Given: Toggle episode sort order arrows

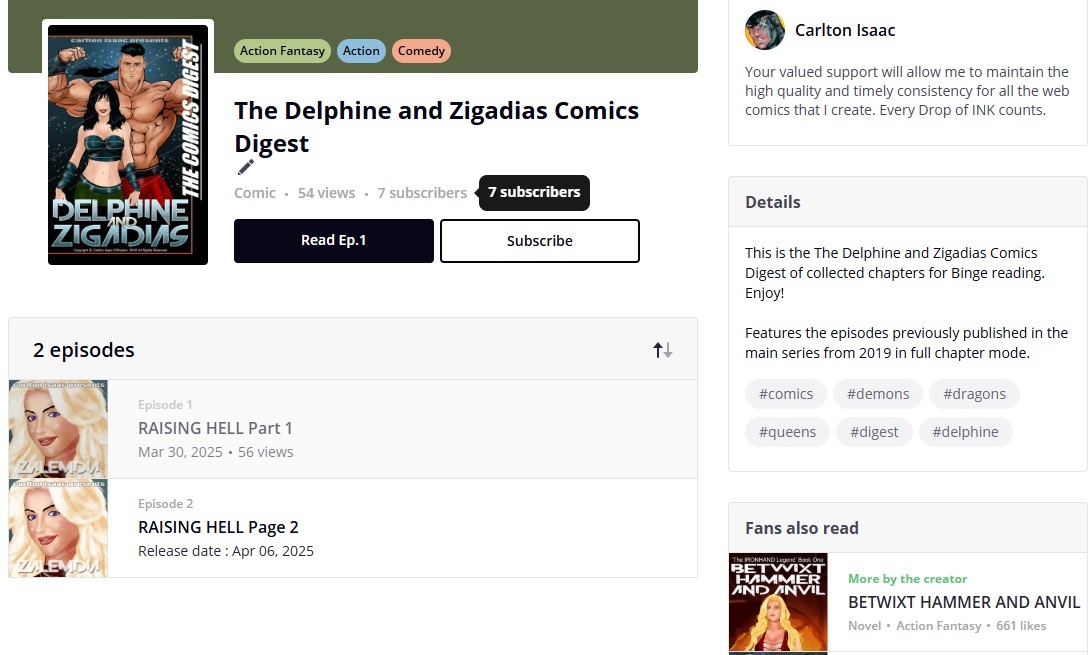Looking at the screenshot, I should [663, 350].
